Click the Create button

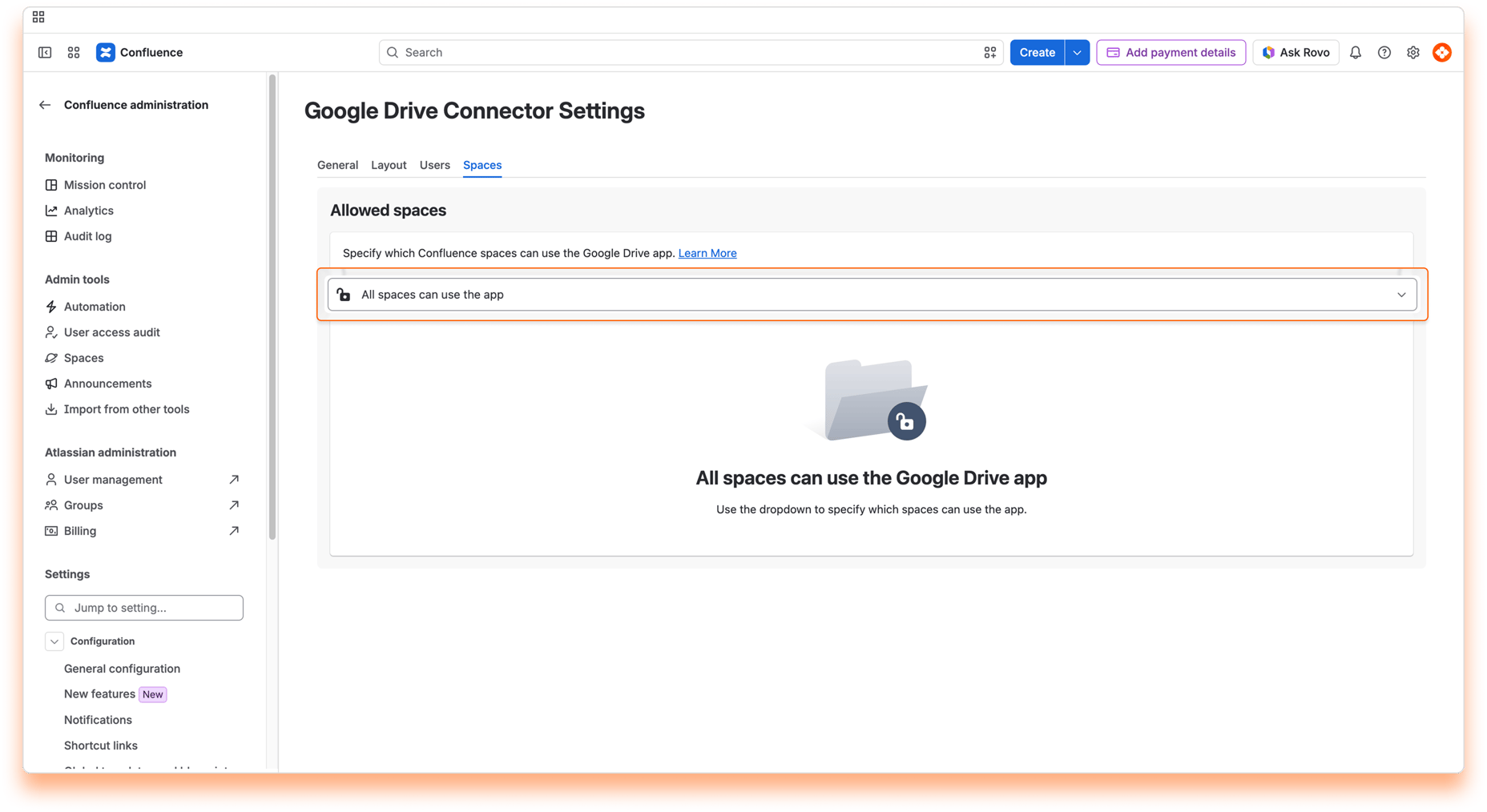point(1037,52)
